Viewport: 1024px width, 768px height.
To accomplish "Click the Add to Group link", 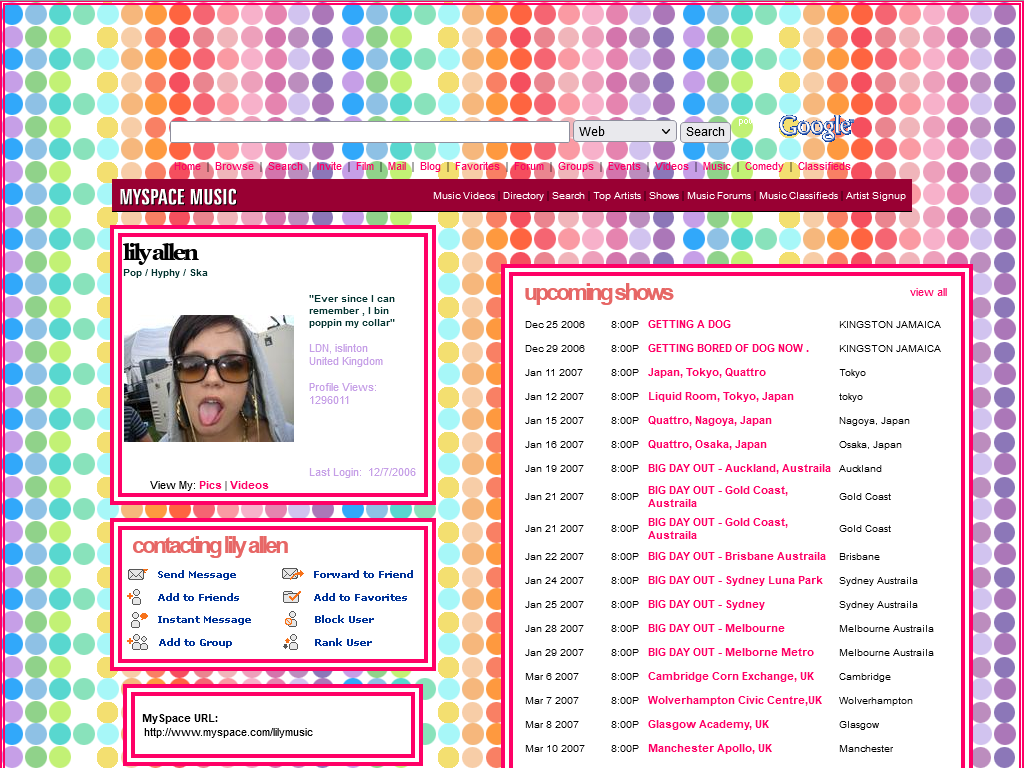I will point(195,642).
